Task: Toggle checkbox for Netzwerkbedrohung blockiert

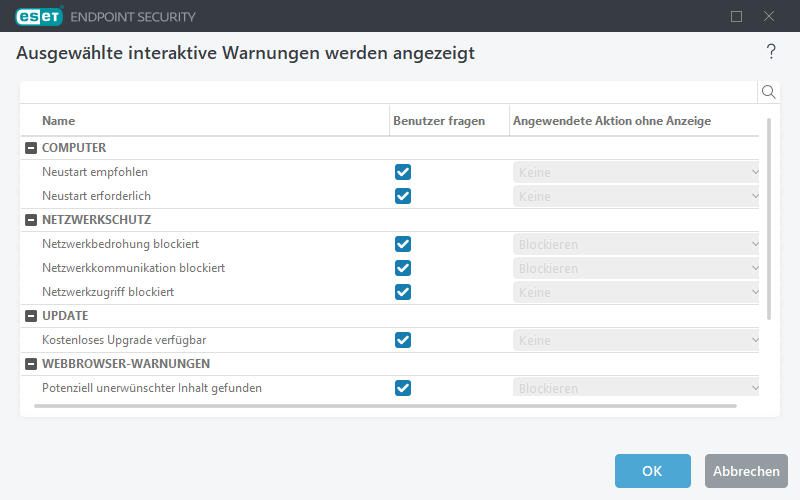Action: [x=403, y=244]
